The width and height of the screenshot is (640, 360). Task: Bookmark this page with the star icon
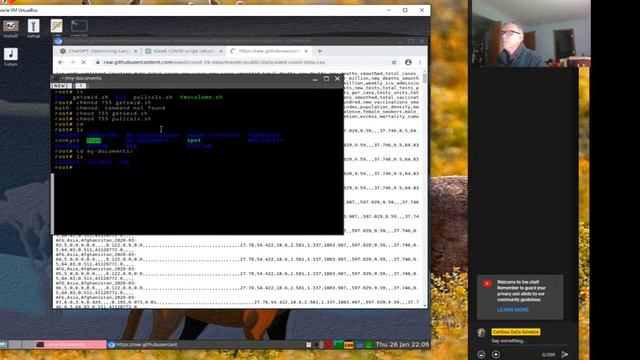[394, 62]
